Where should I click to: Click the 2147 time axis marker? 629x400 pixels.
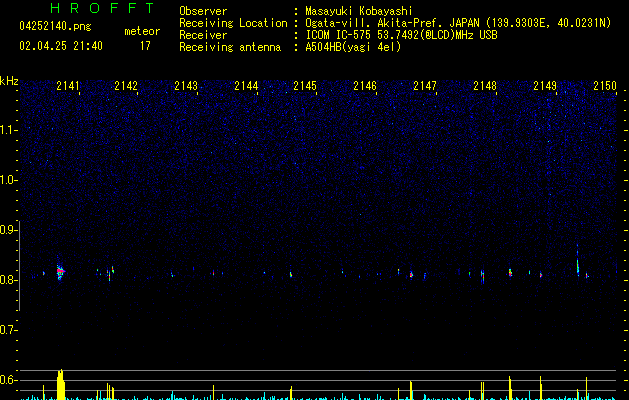(425, 86)
